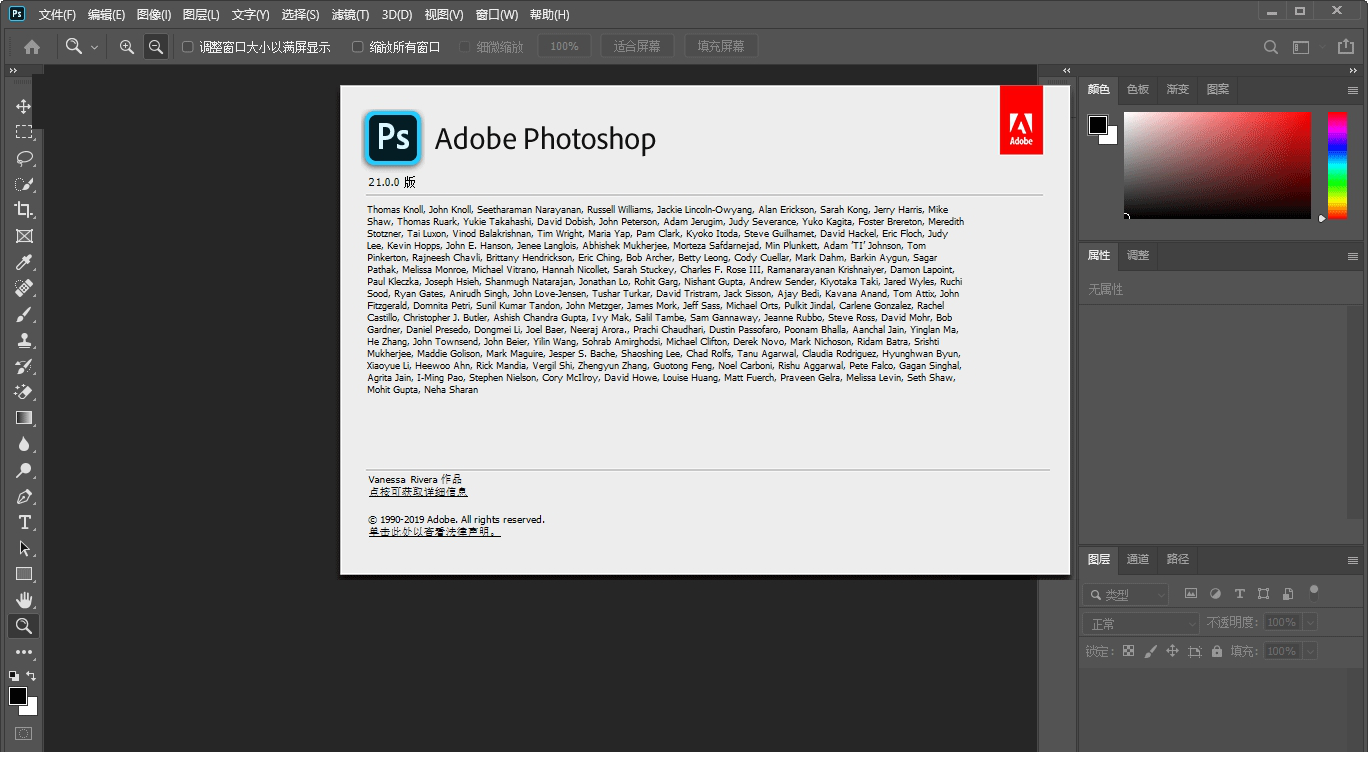
Task: Click the foreground color swatch at toolbar bottom
Action: point(17,697)
